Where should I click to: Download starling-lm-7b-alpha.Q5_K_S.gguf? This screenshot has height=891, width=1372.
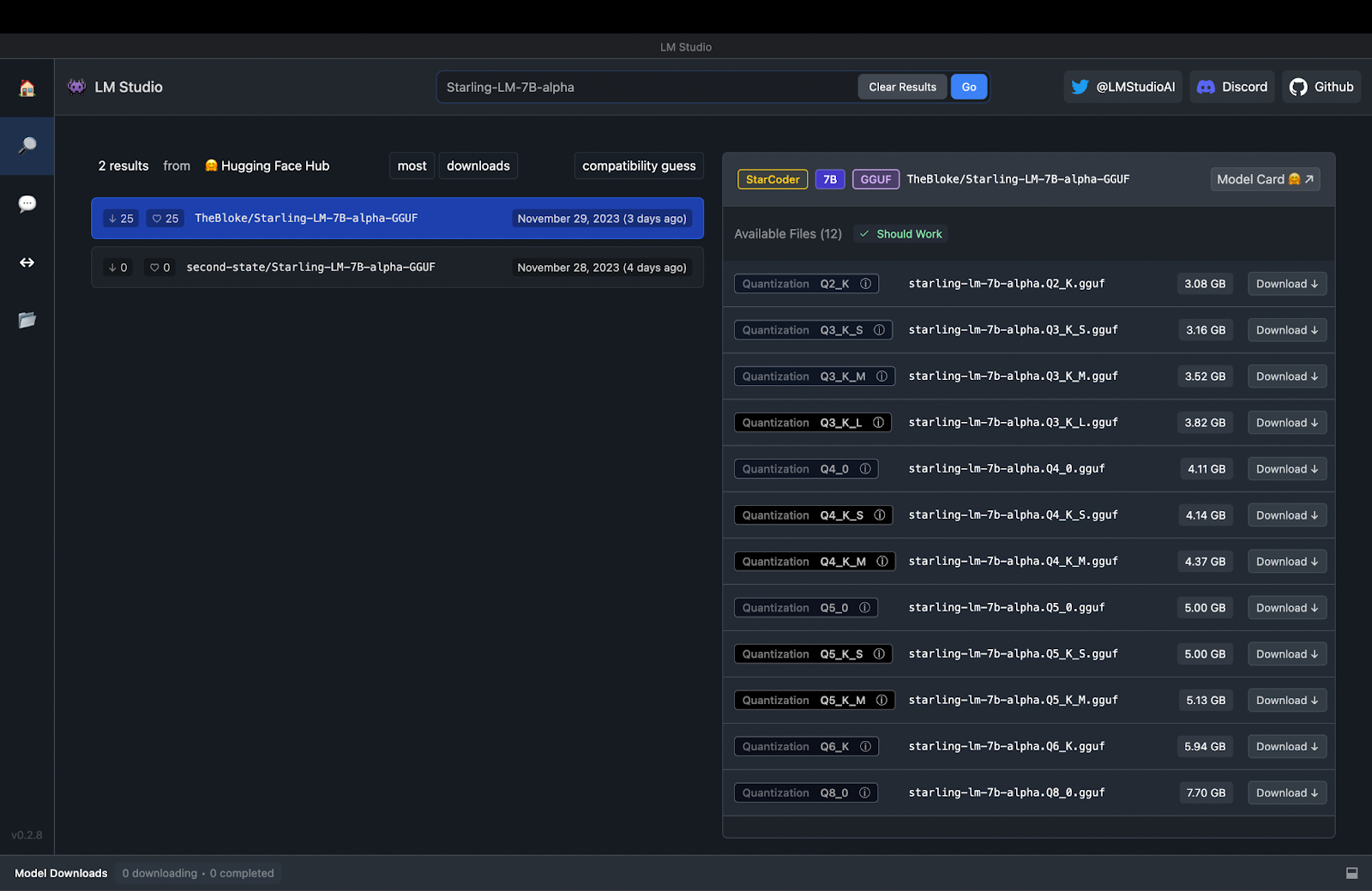[x=1287, y=654]
